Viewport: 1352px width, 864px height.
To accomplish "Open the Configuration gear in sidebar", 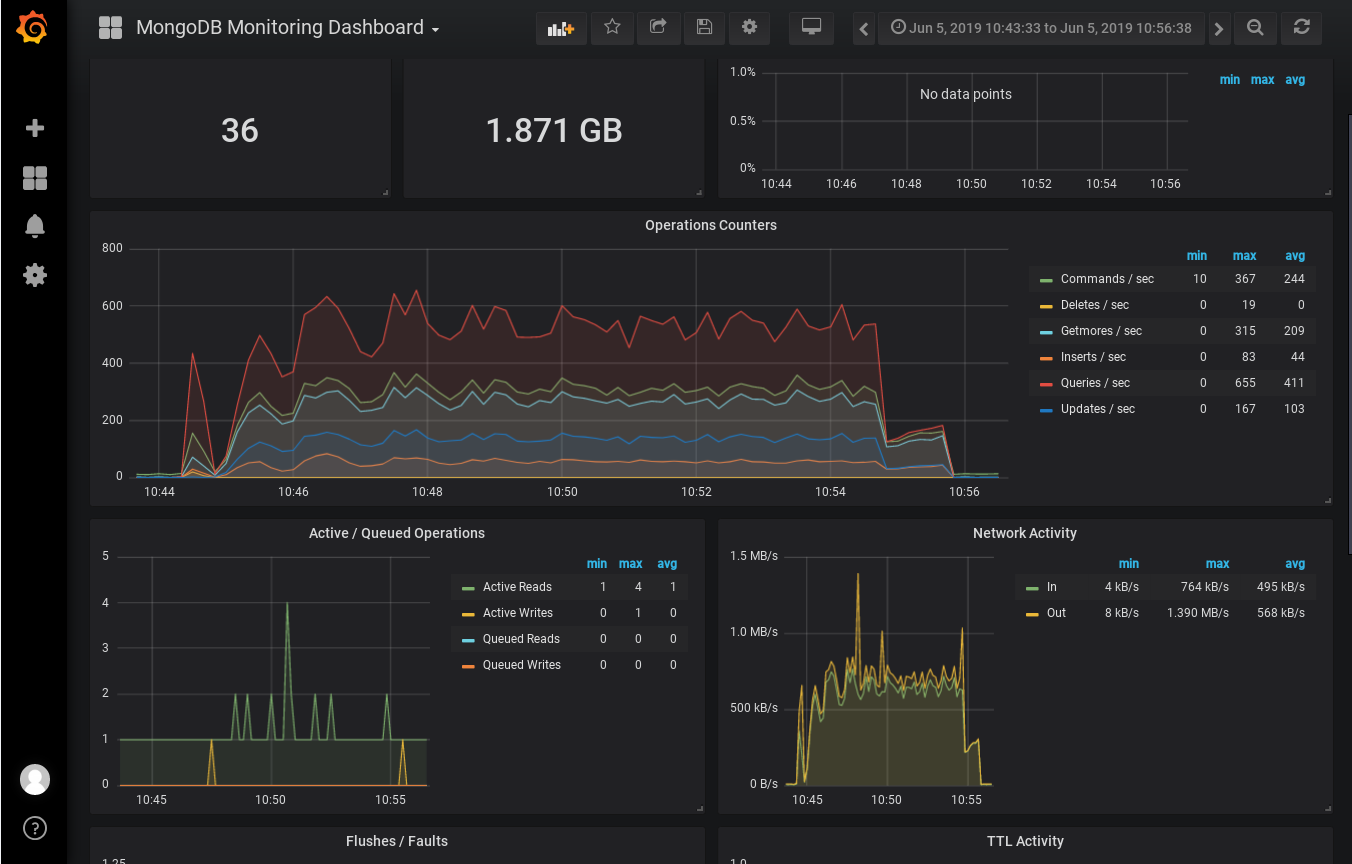I will pyautogui.click(x=35, y=275).
